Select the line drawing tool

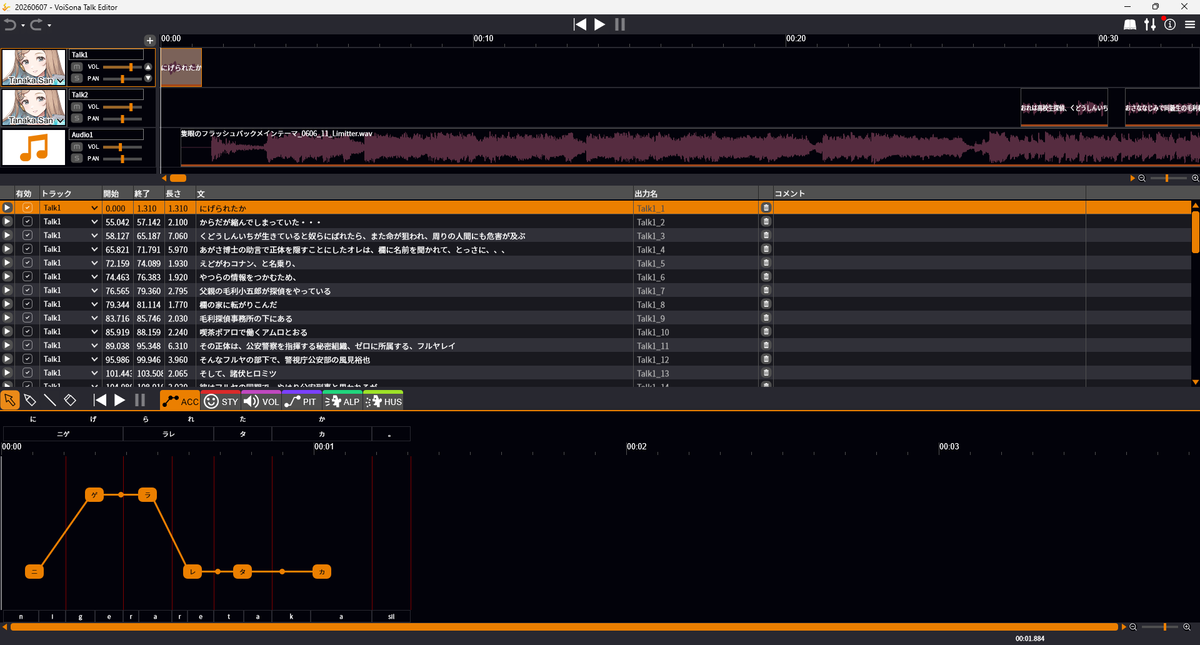coord(50,400)
